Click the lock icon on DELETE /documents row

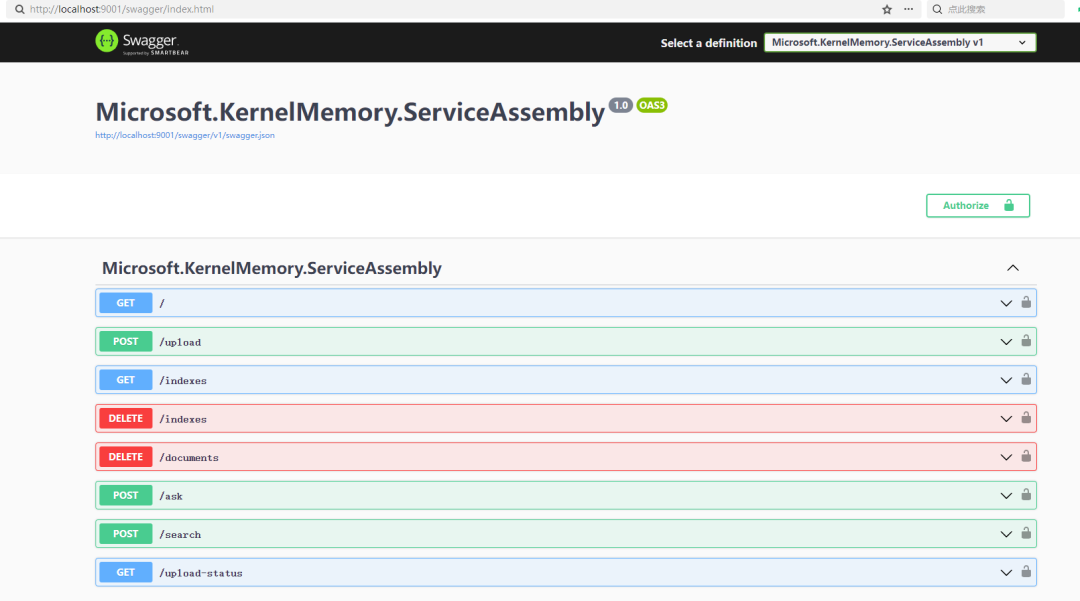tap(1026, 457)
